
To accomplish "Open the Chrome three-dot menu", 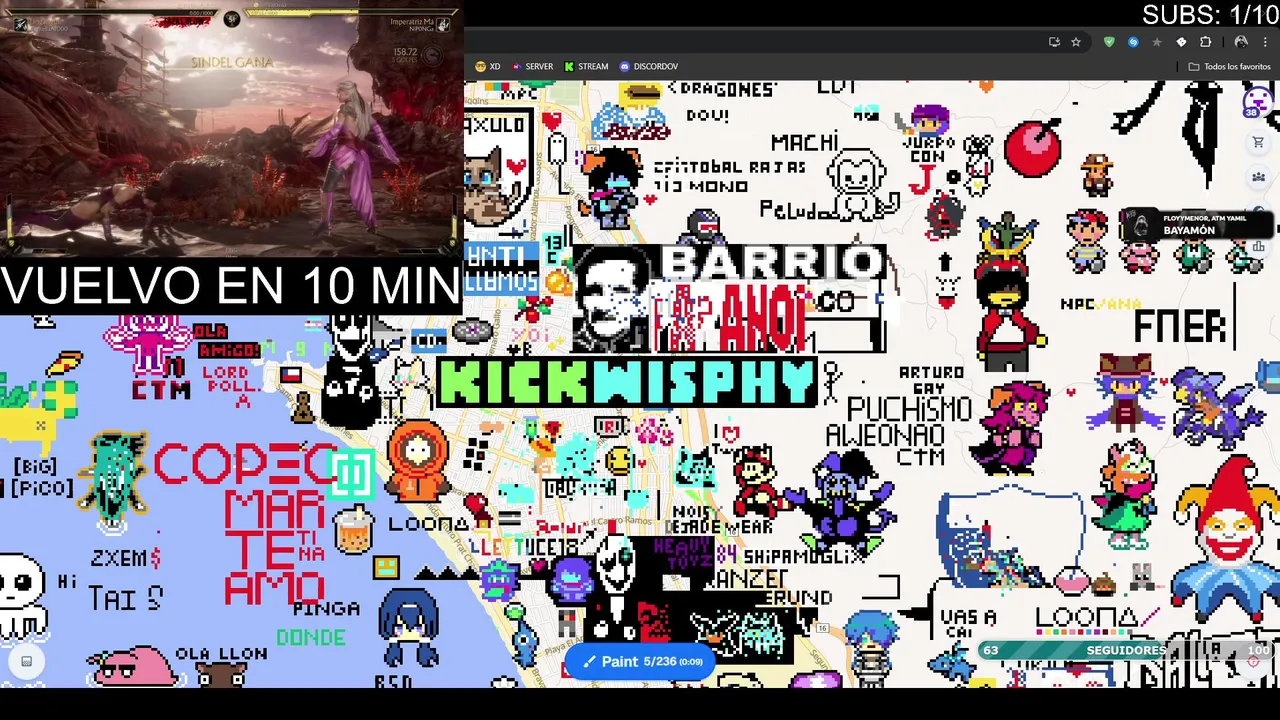I will [1265, 42].
